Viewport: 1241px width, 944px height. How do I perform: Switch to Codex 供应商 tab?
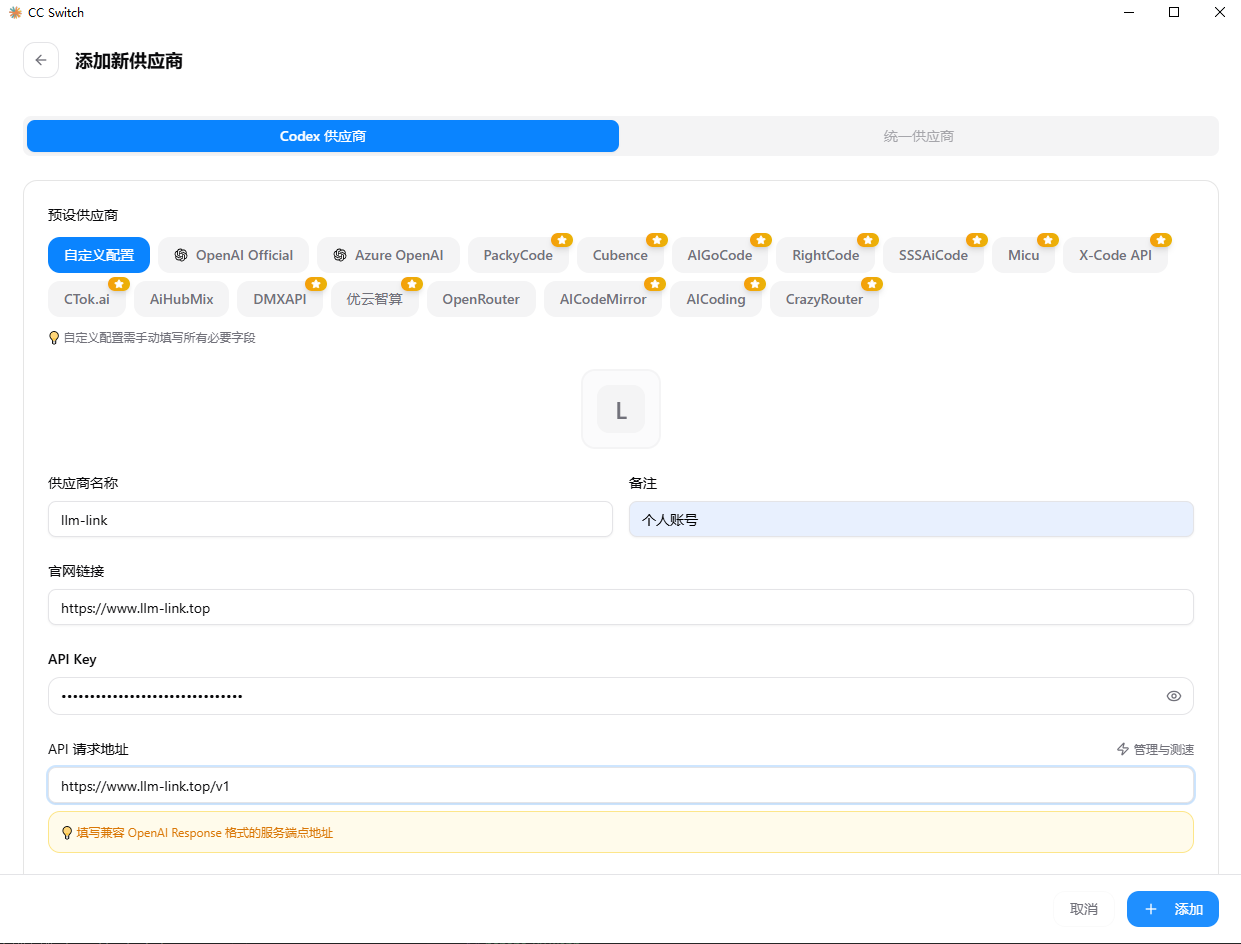point(323,136)
